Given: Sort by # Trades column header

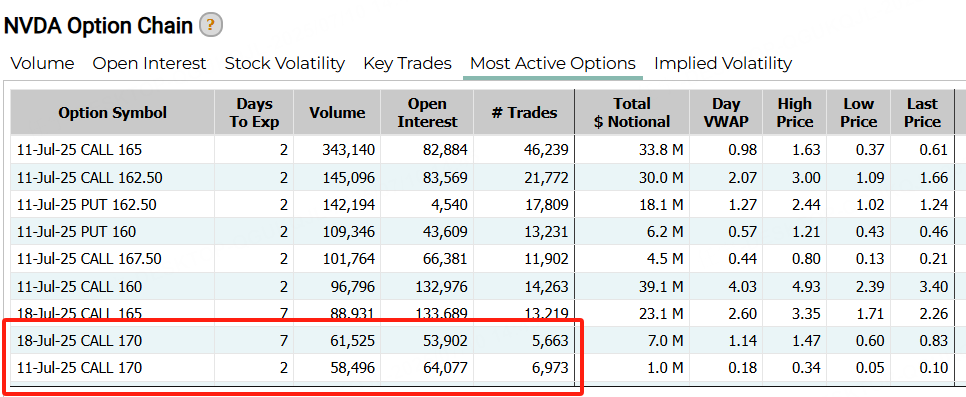Looking at the screenshot, I should coord(524,113).
